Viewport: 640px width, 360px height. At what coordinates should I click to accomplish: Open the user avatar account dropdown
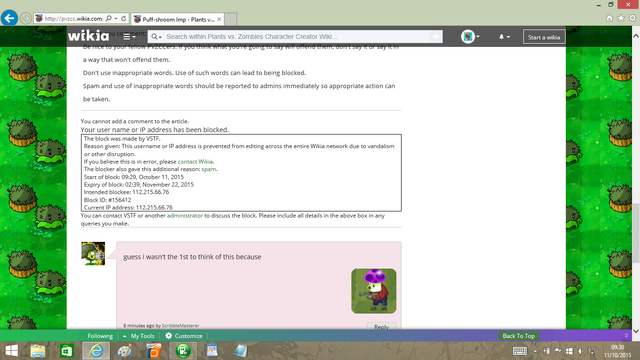pyautogui.click(x=470, y=37)
